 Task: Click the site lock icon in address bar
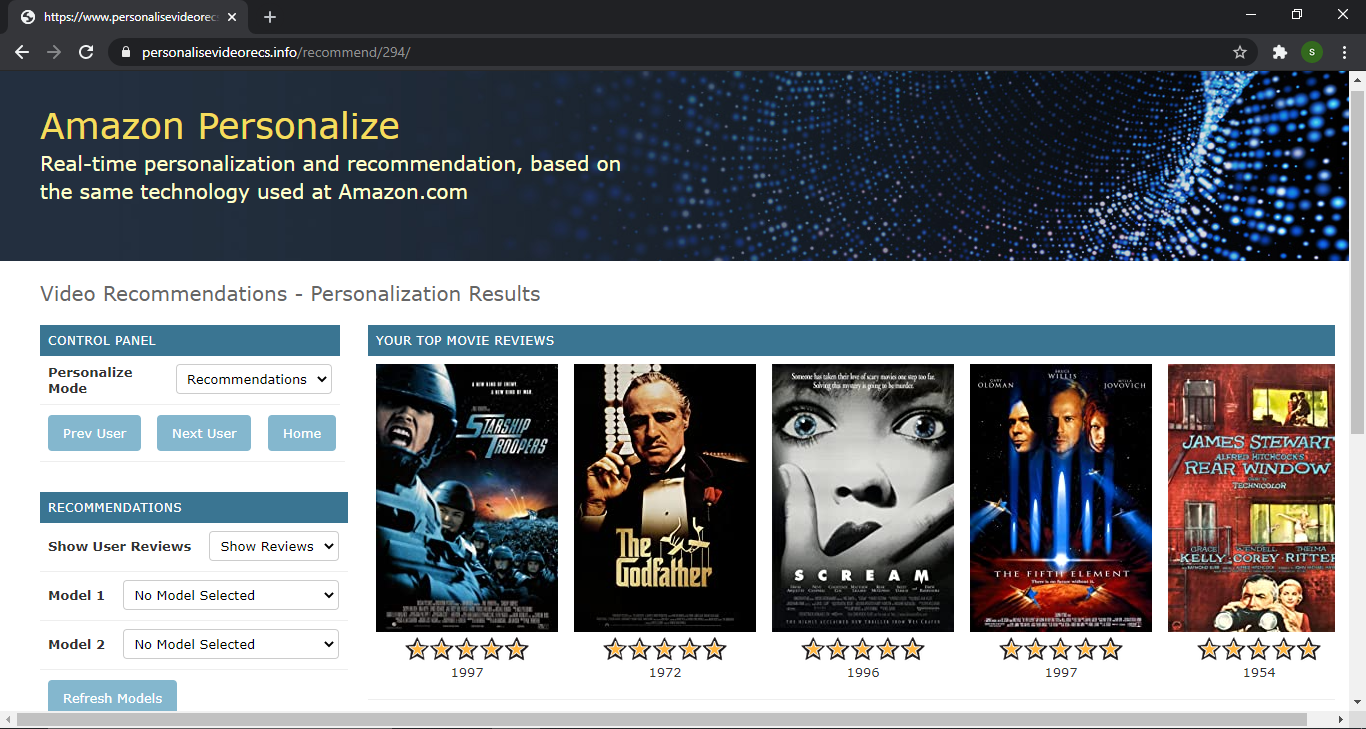pyautogui.click(x=125, y=52)
